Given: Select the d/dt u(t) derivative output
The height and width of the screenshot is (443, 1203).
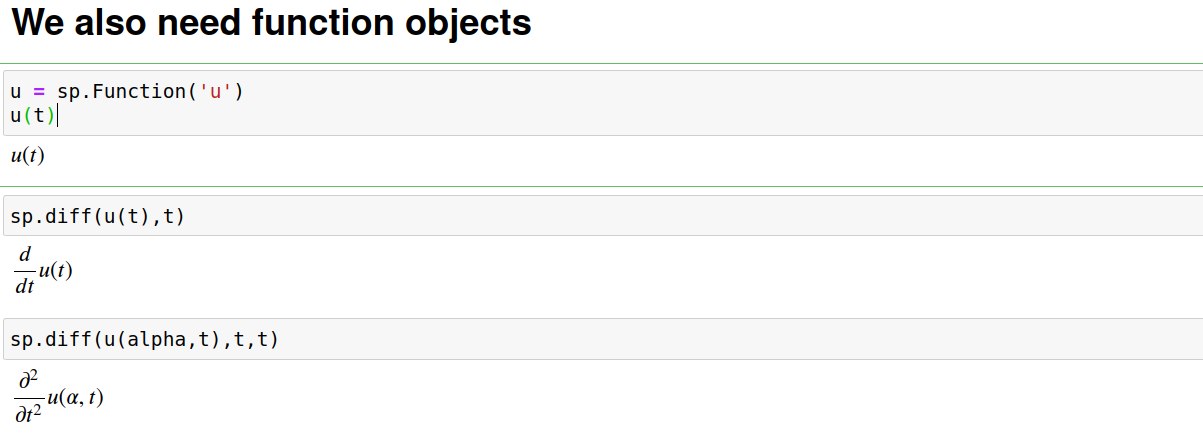Looking at the screenshot, I should pos(44,272).
